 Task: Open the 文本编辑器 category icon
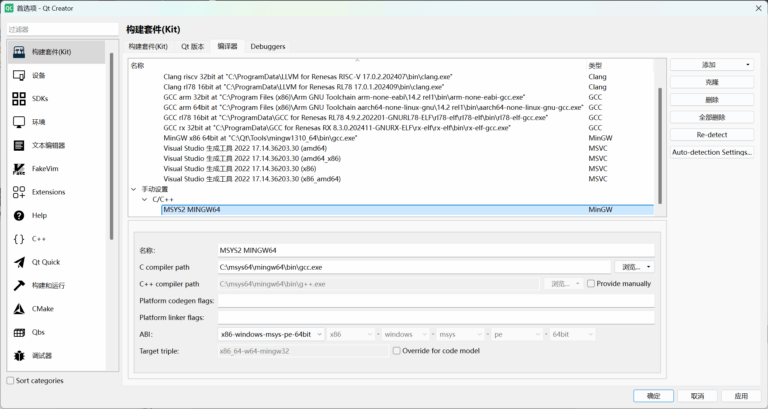[x=19, y=145]
